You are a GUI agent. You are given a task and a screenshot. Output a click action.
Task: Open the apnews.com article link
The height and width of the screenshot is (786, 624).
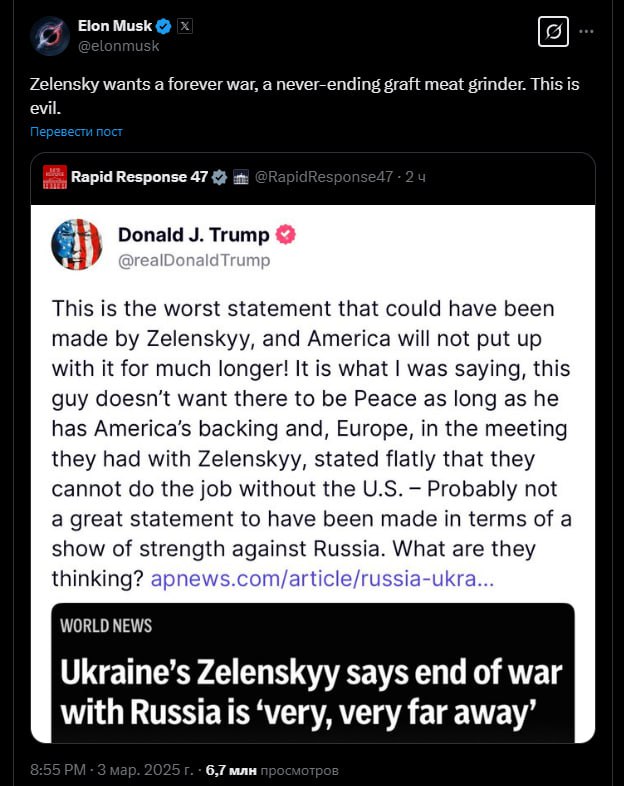point(321,578)
